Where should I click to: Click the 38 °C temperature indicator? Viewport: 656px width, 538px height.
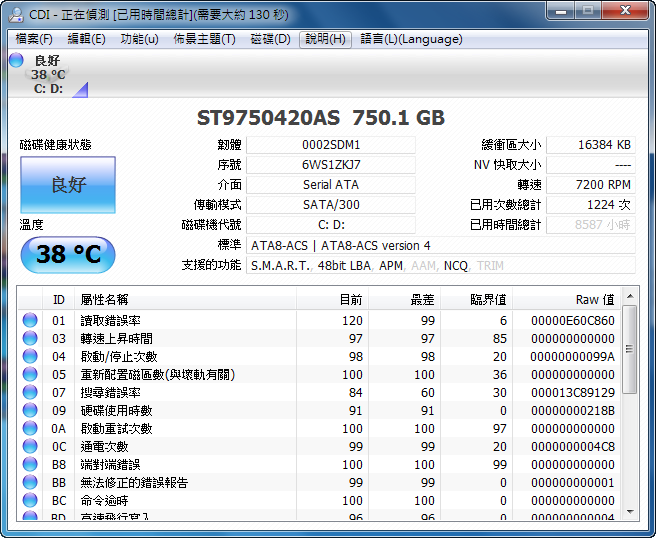[68, 255]
